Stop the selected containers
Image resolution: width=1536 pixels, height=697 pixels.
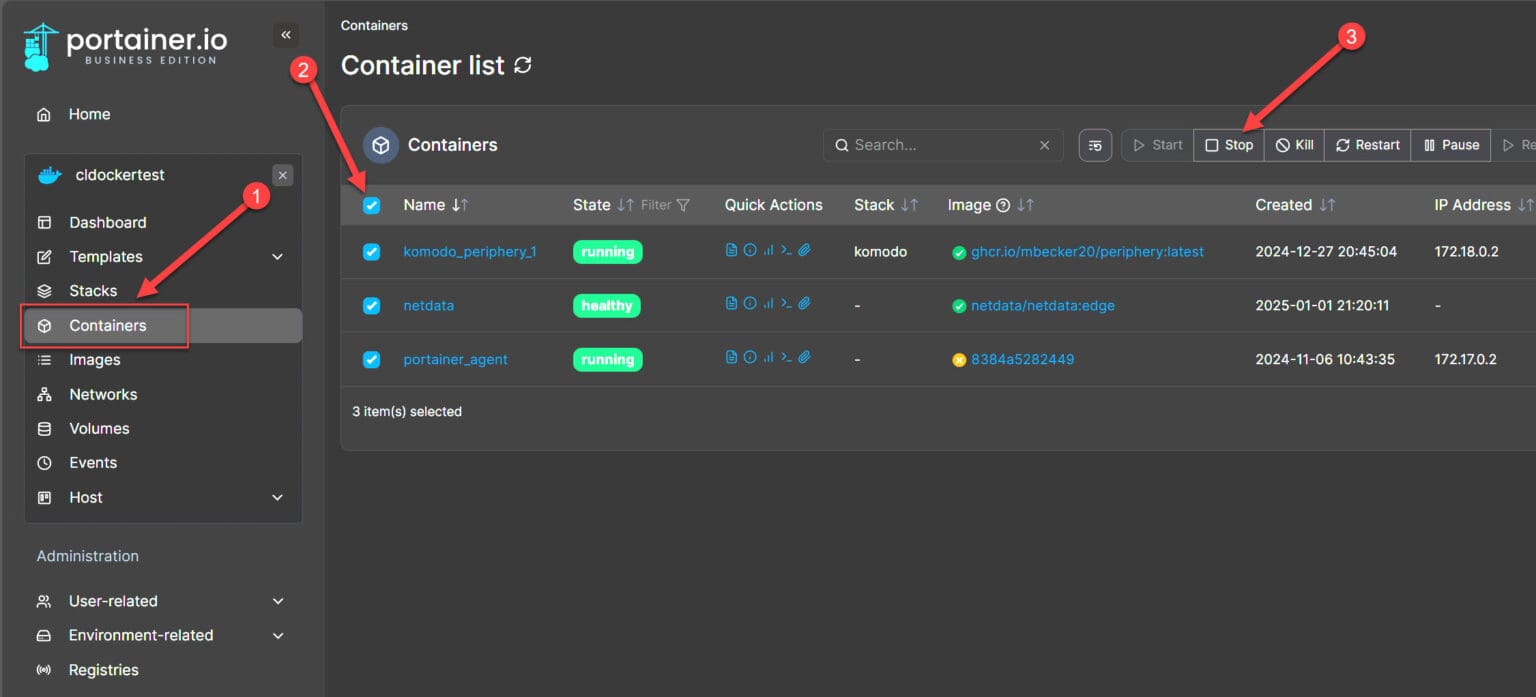point(1228,144)
